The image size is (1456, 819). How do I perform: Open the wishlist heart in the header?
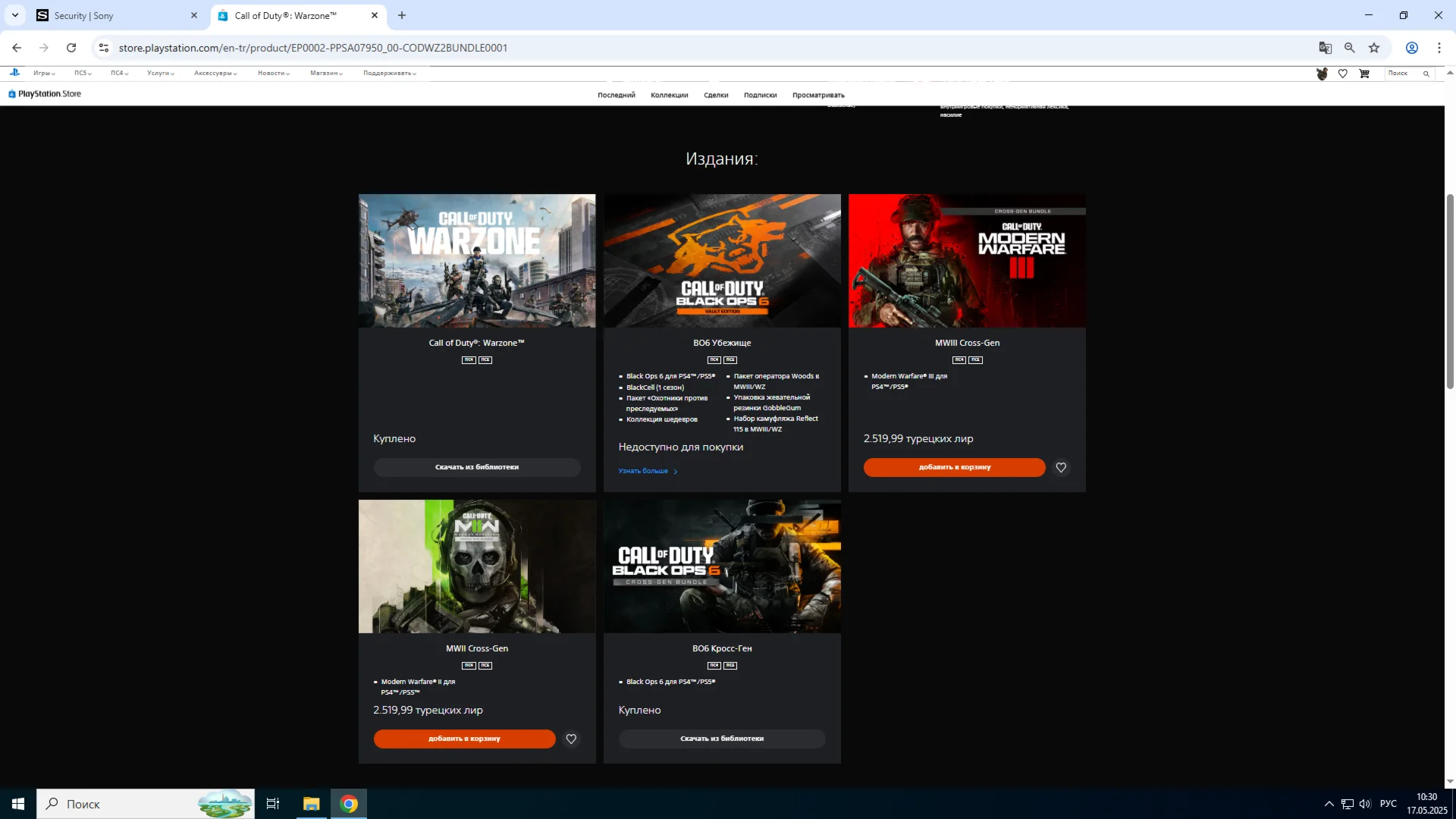[x=1343, y=74]
